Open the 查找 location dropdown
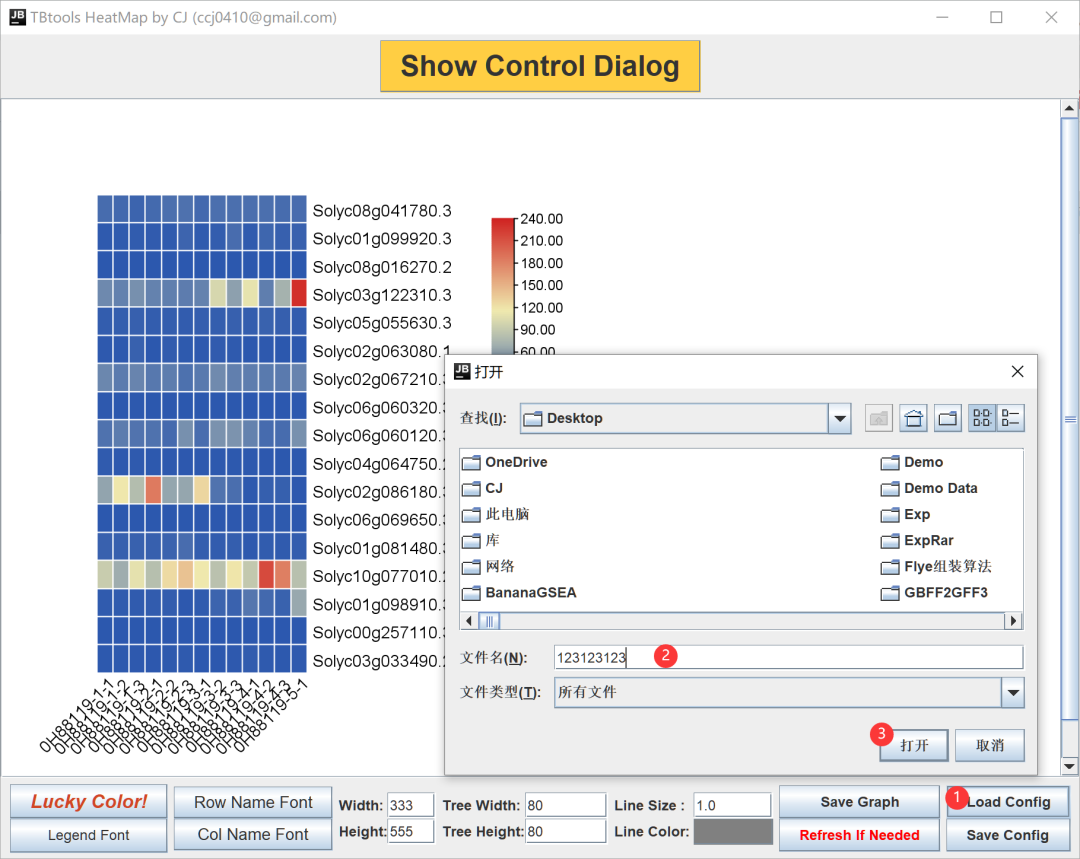The height and width of the screenshot is (859, 1080). coord(839,418)
